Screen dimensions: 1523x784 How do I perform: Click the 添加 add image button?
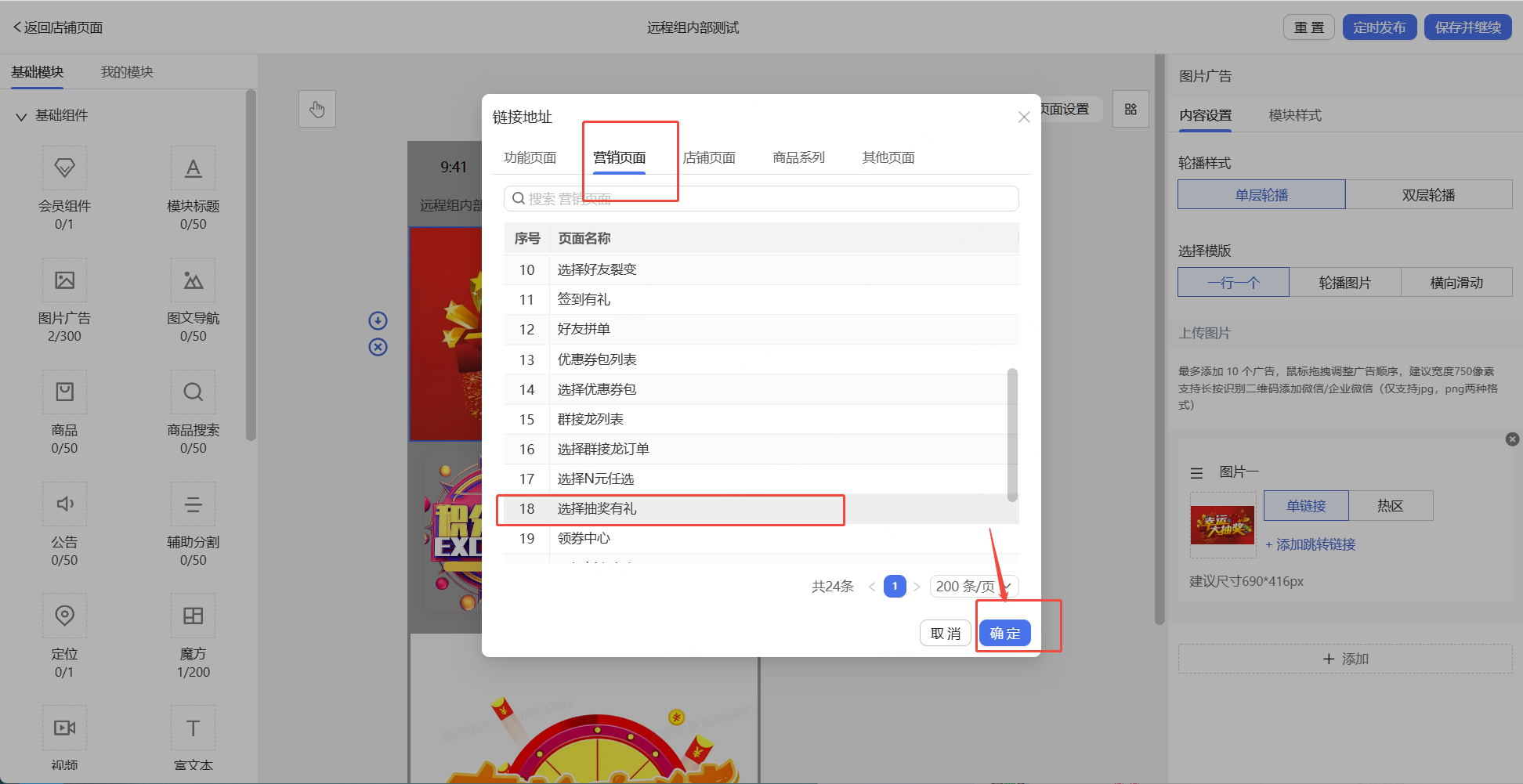pyautogui.click(x=1345, y=659)
